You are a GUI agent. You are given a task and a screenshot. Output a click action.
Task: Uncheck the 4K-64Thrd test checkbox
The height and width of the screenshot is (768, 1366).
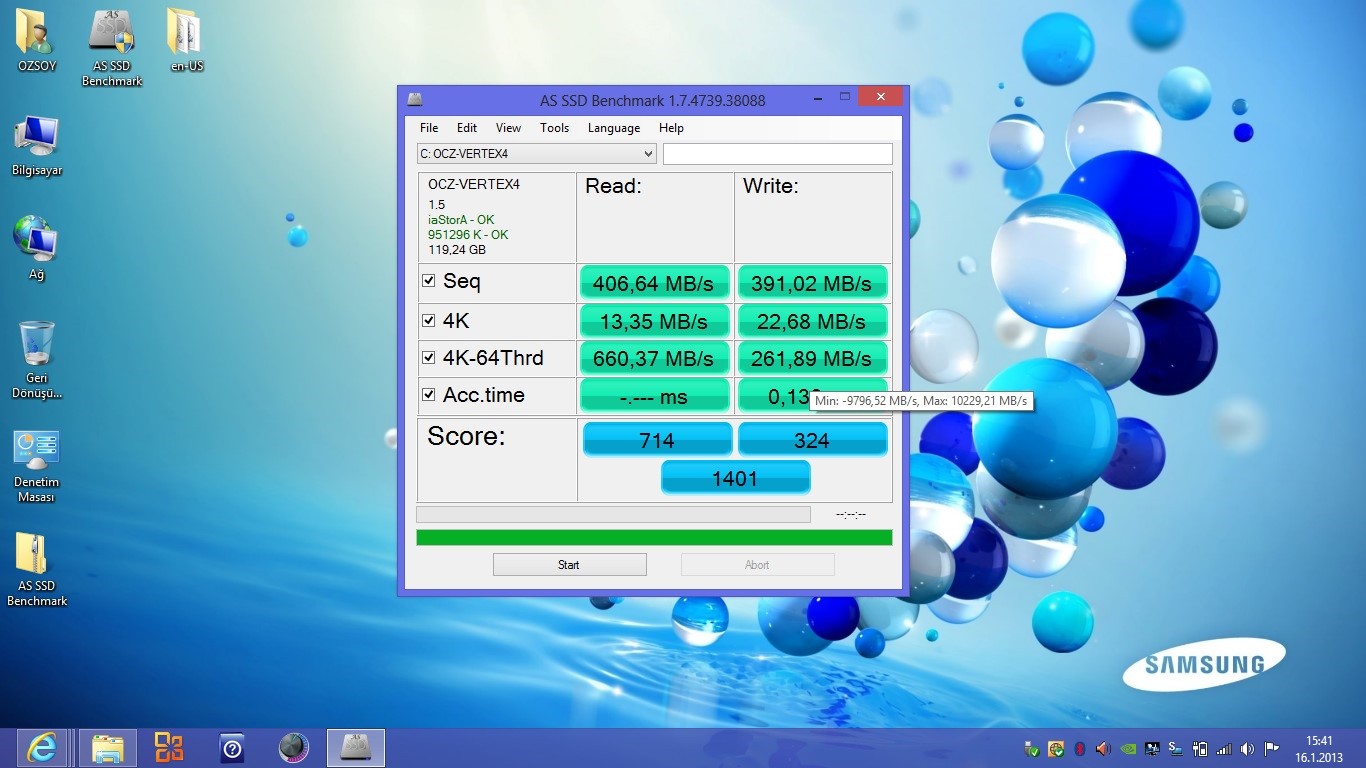(429, 357)
